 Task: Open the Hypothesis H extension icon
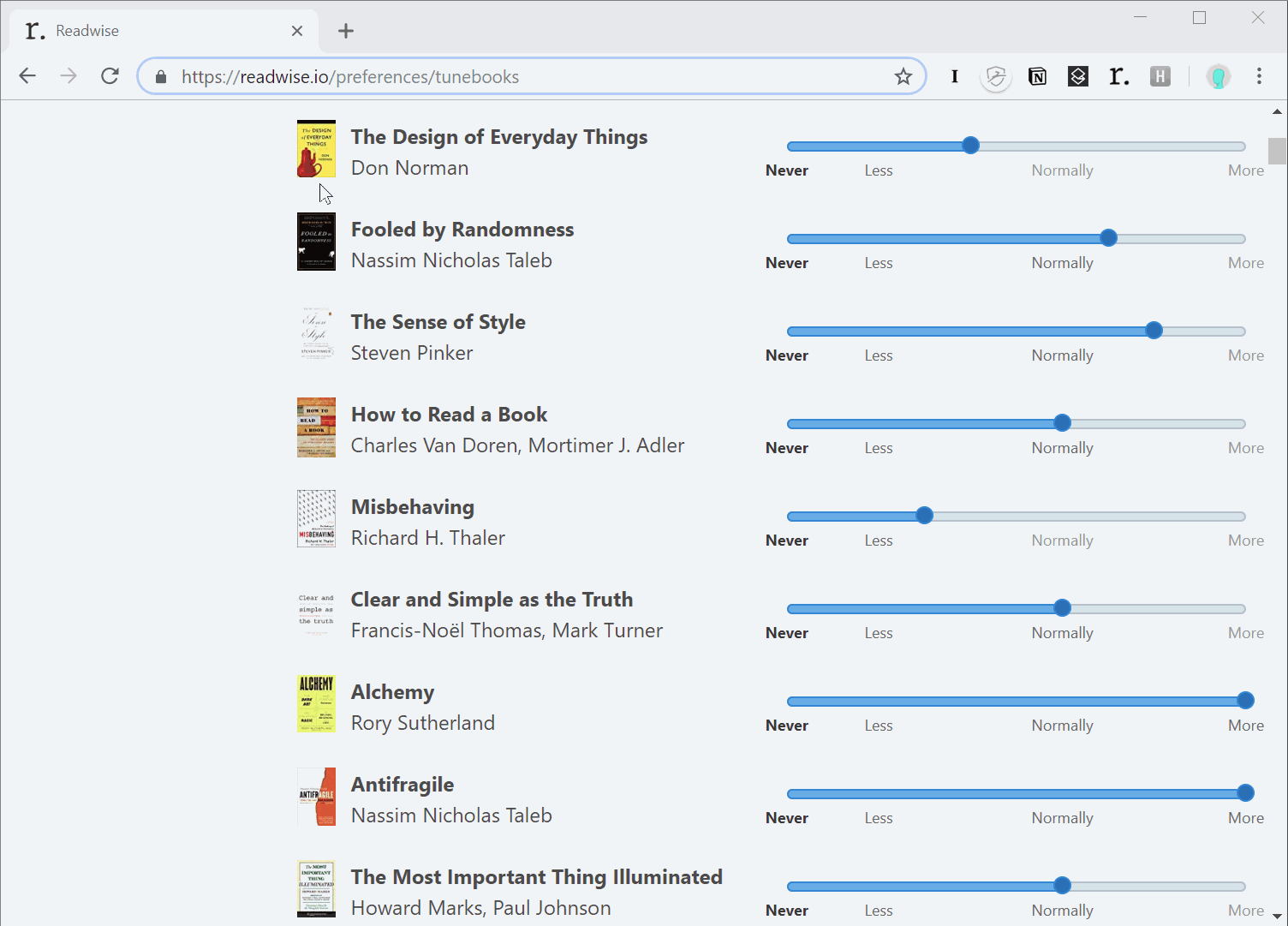(x=1160, y=77)
